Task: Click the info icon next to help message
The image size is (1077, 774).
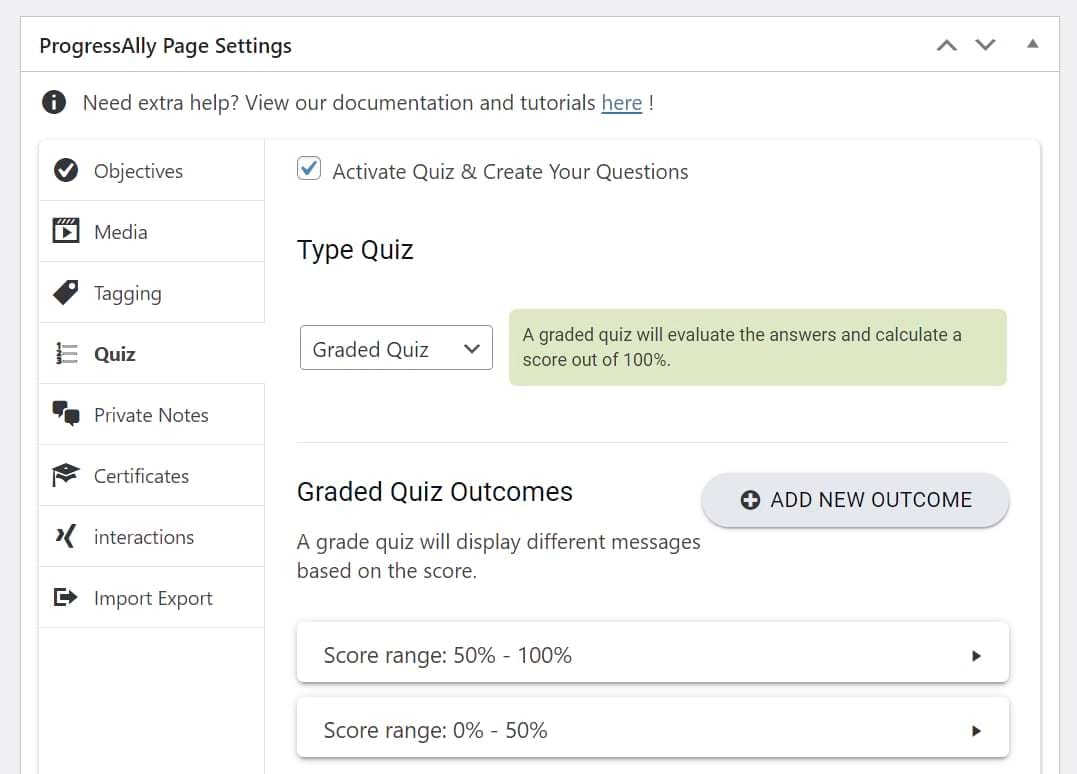Action: point(54,102)
